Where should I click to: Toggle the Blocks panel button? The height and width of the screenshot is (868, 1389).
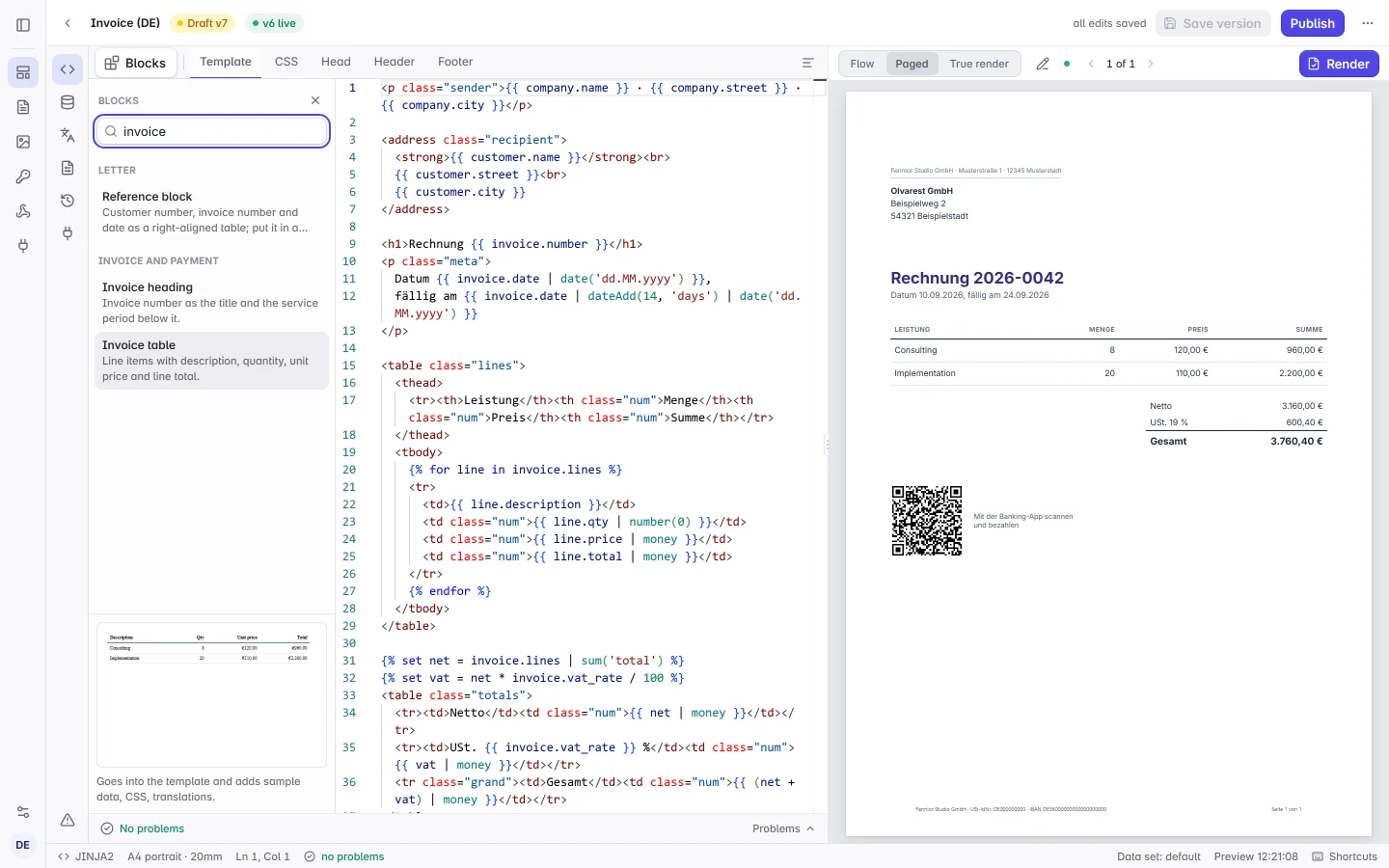[136, 63]
